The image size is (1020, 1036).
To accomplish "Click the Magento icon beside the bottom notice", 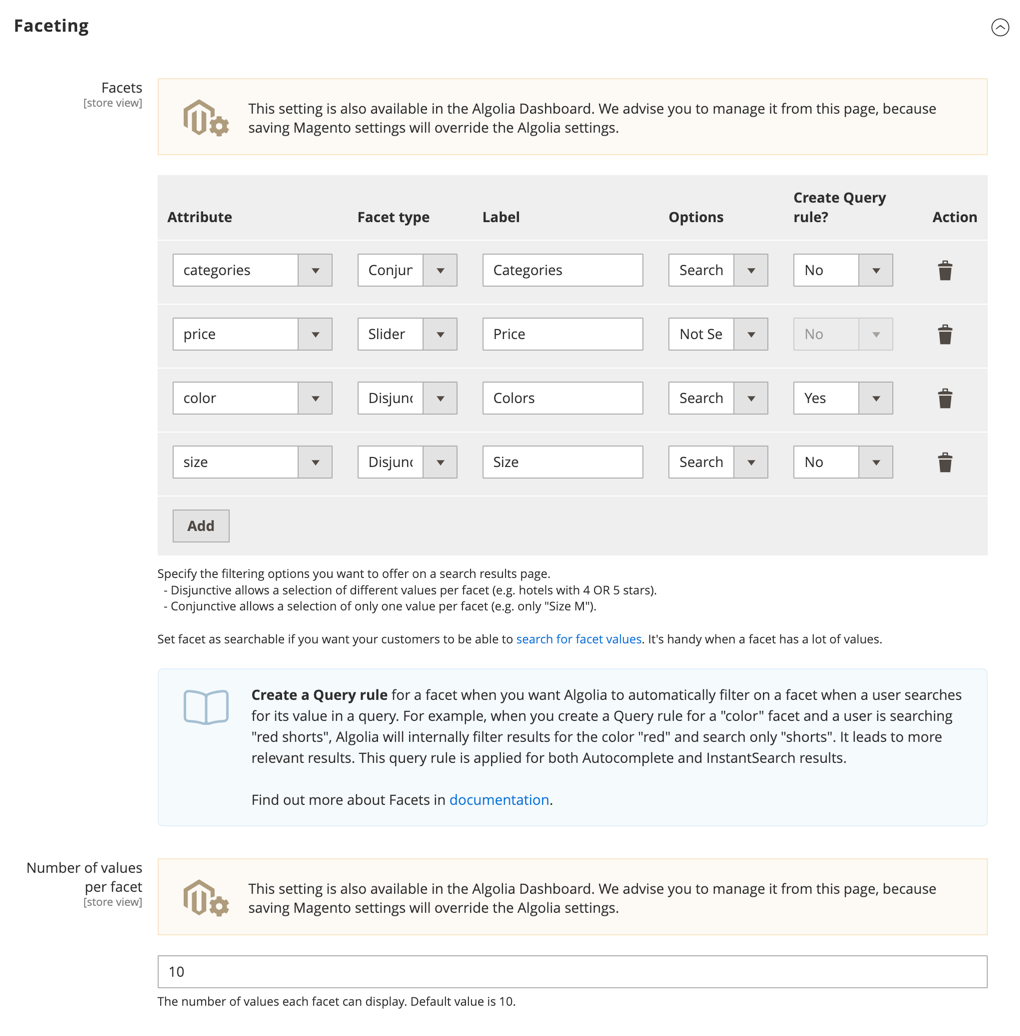I will pos(205,896).
